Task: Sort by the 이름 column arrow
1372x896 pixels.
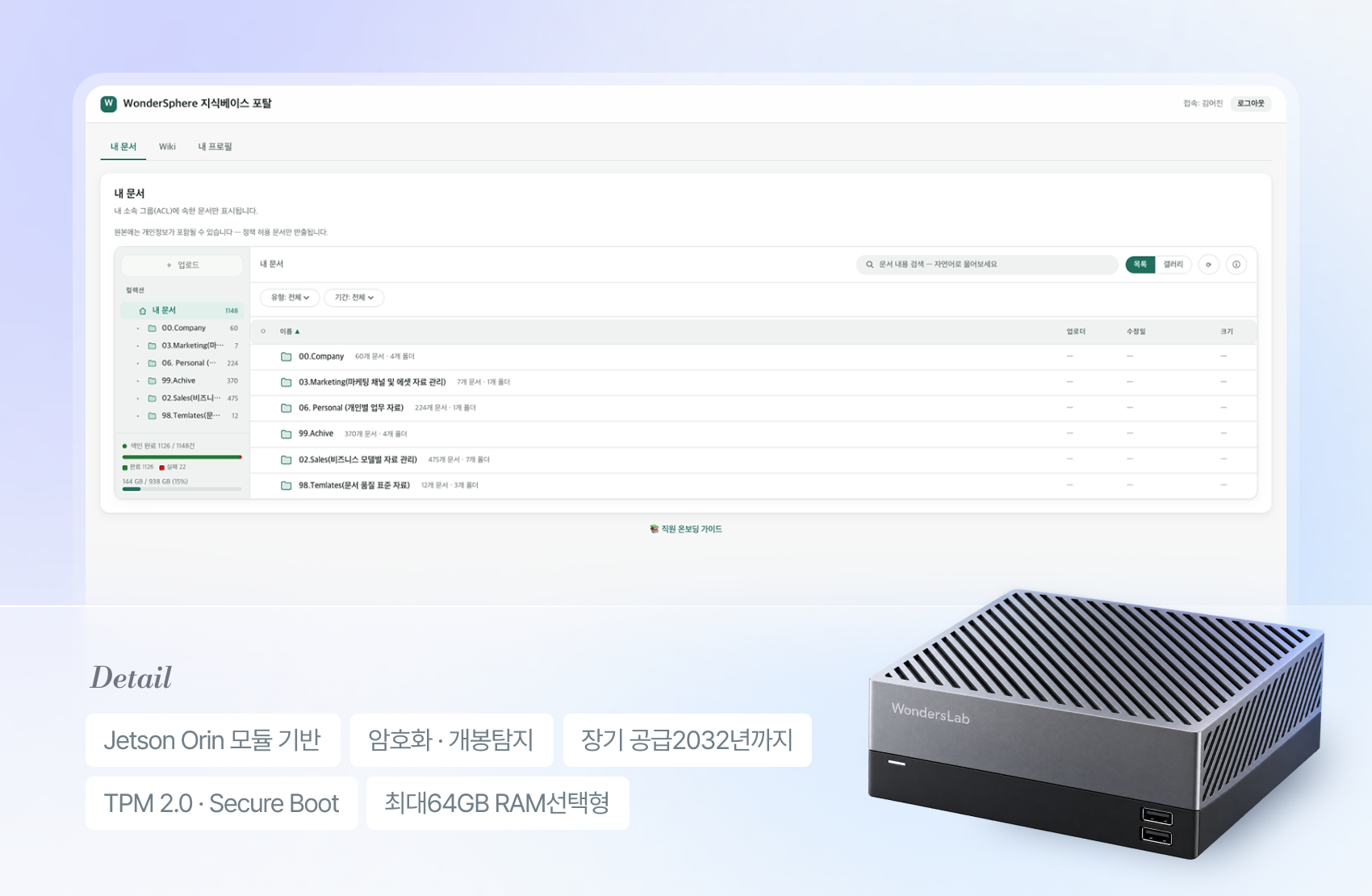Action: point(297,332)
